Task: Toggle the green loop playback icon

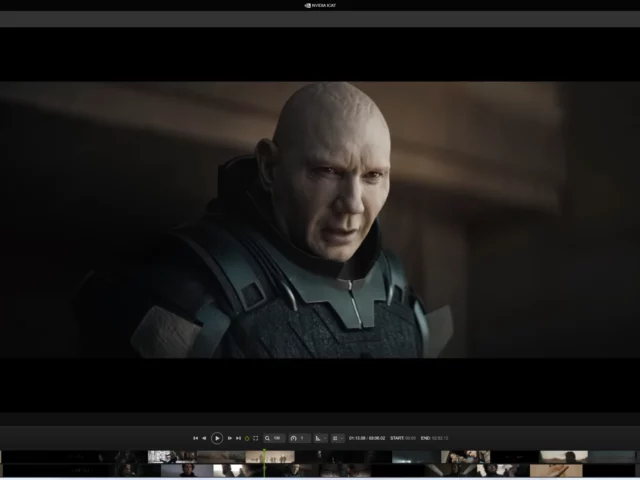Action: point(247,438)
